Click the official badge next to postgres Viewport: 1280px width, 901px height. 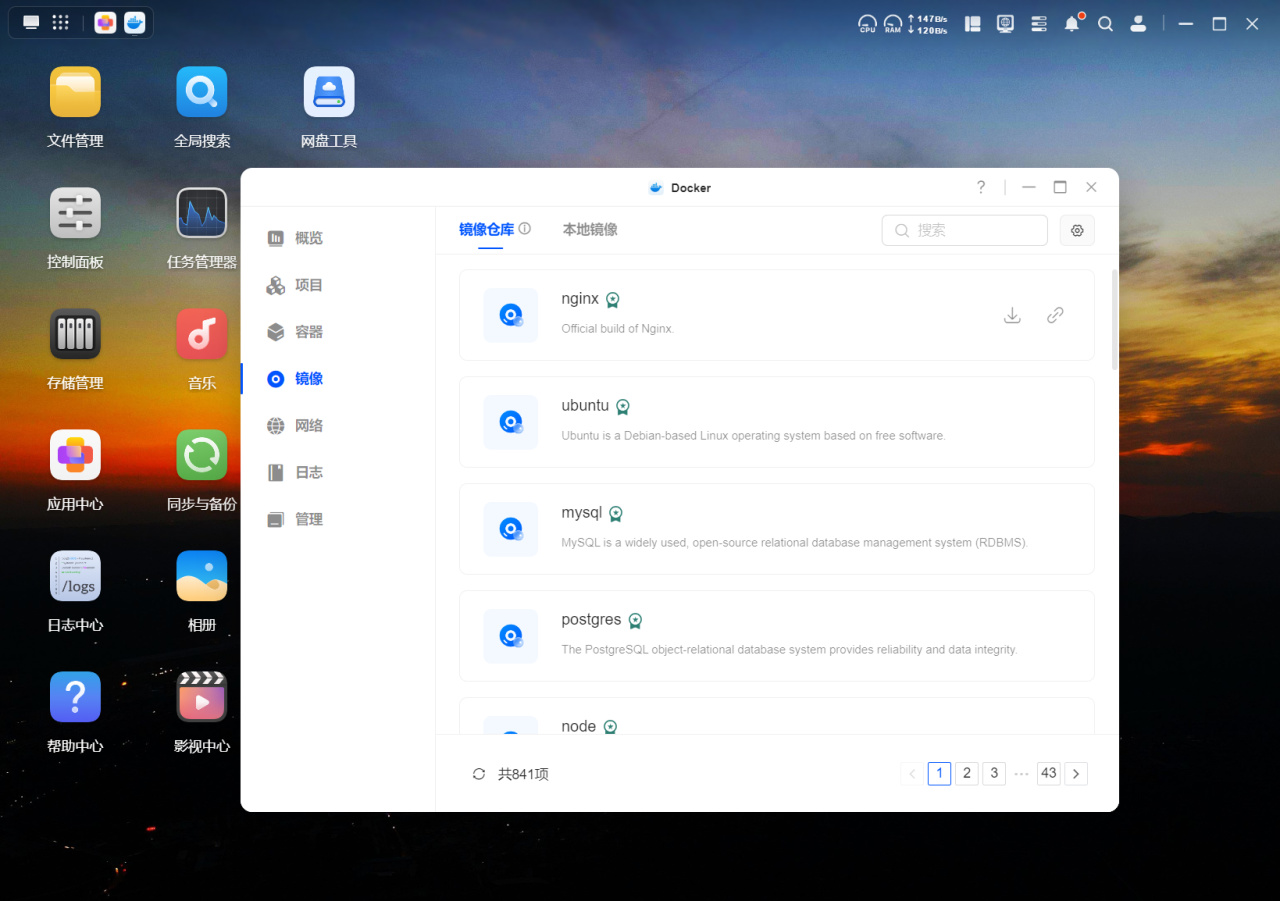(635, 621)
